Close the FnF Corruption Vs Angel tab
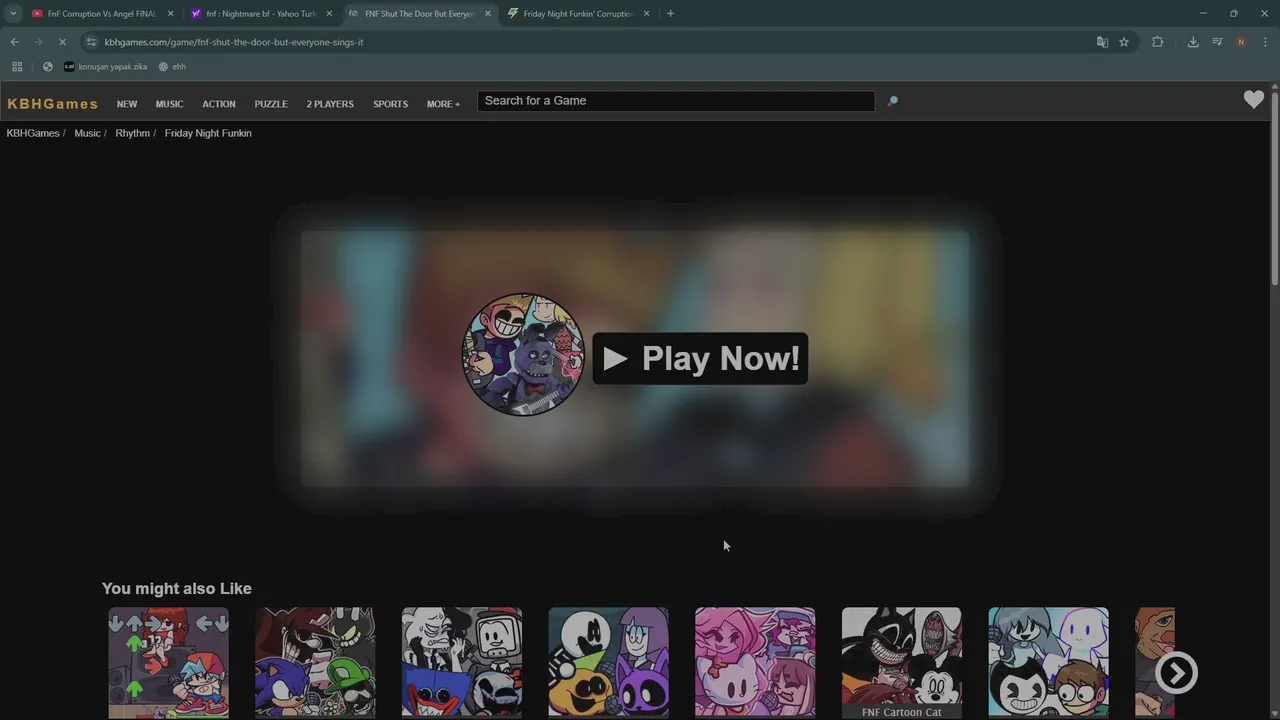The image size is (1280, 720). pos(170,14)
